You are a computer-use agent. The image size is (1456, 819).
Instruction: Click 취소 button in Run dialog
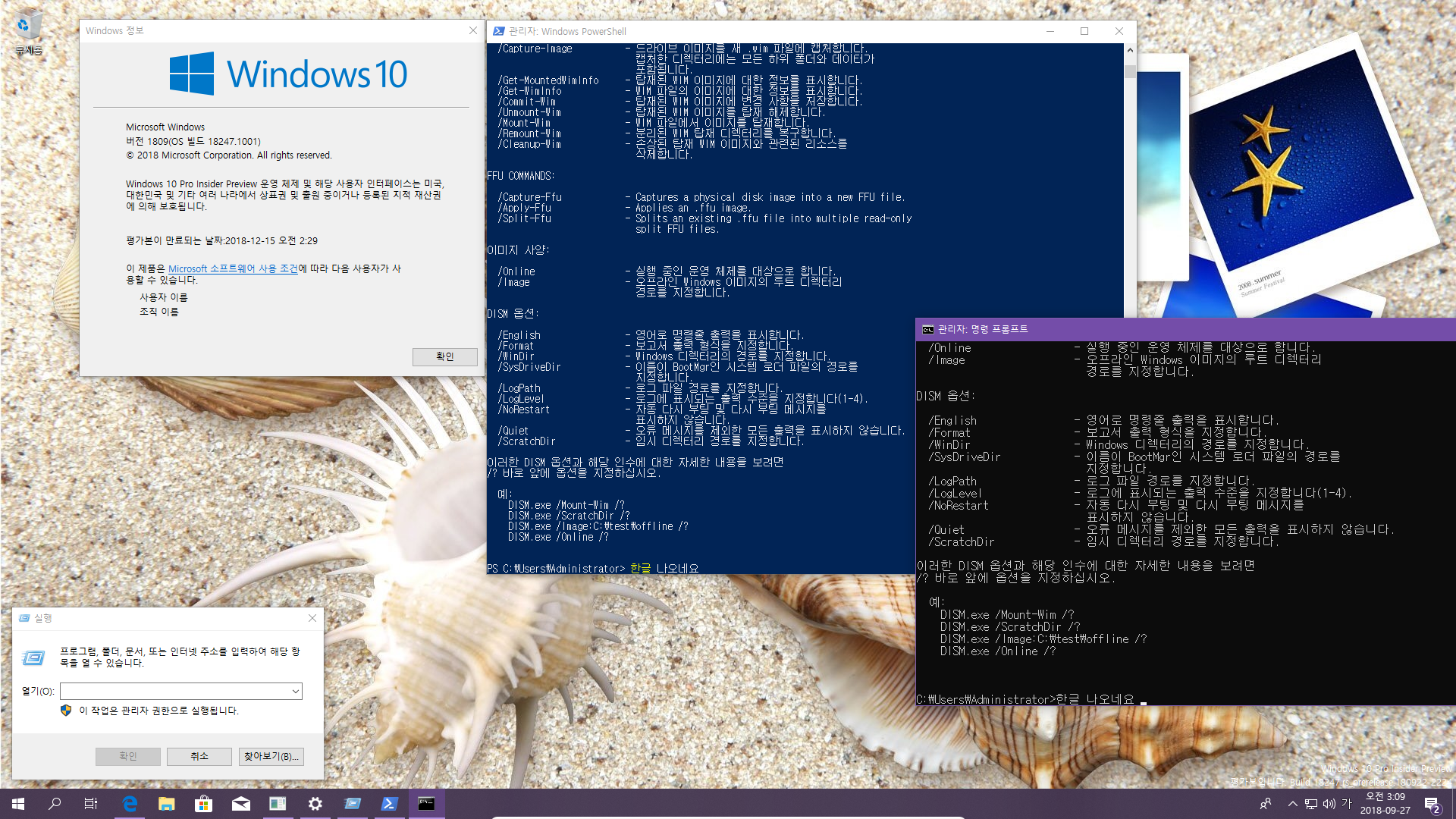coord(199,756)
